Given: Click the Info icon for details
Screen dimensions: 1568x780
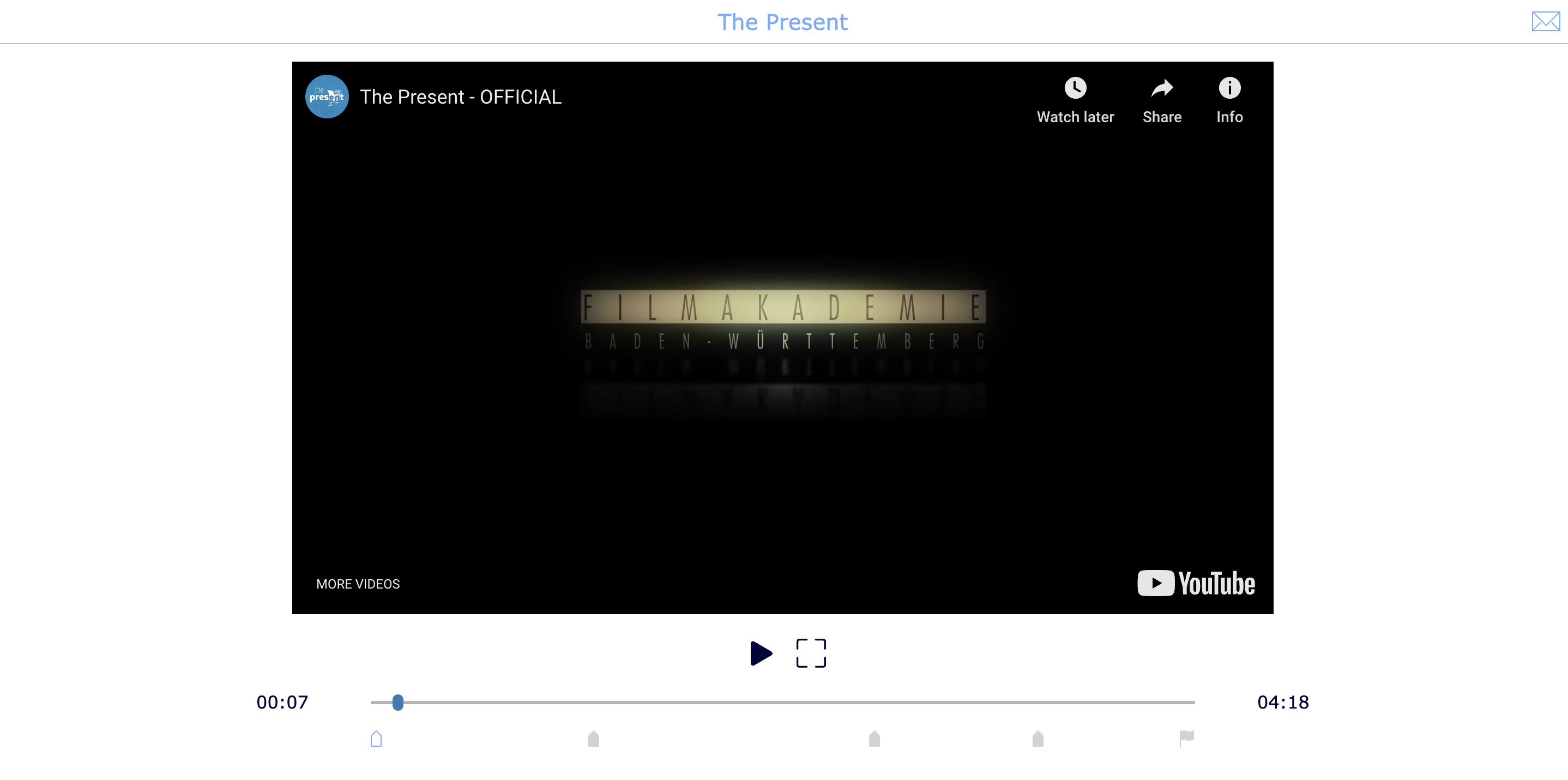Looking at the screenshot, I should 1228,90.
